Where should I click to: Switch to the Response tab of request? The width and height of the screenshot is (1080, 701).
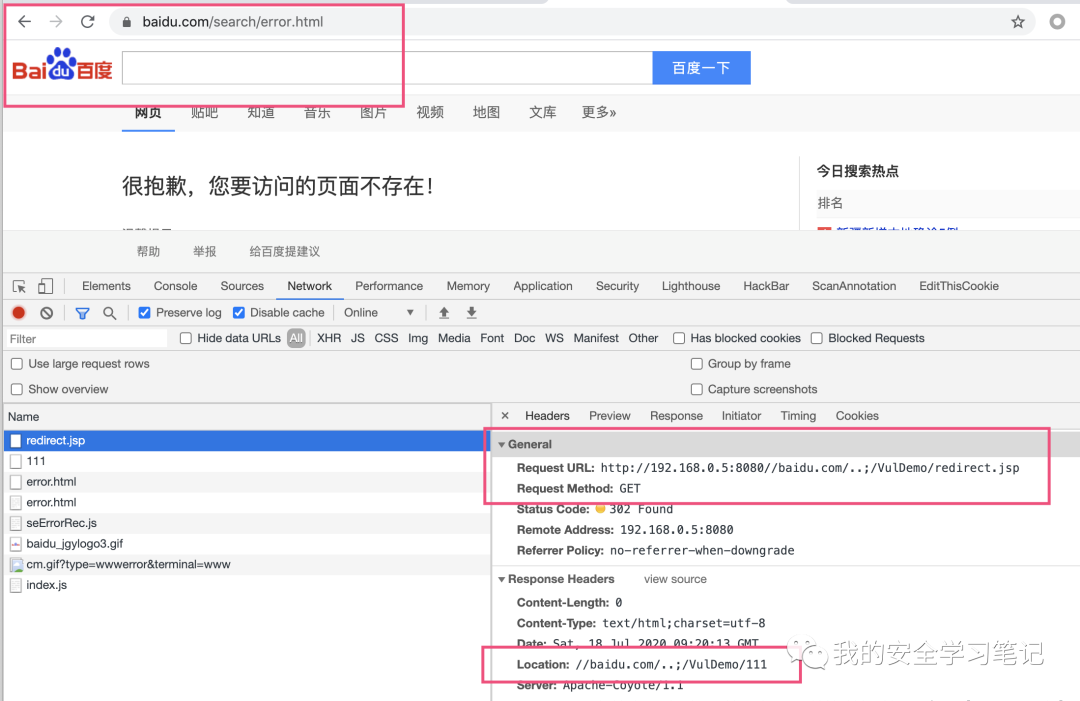coord(676,416)
